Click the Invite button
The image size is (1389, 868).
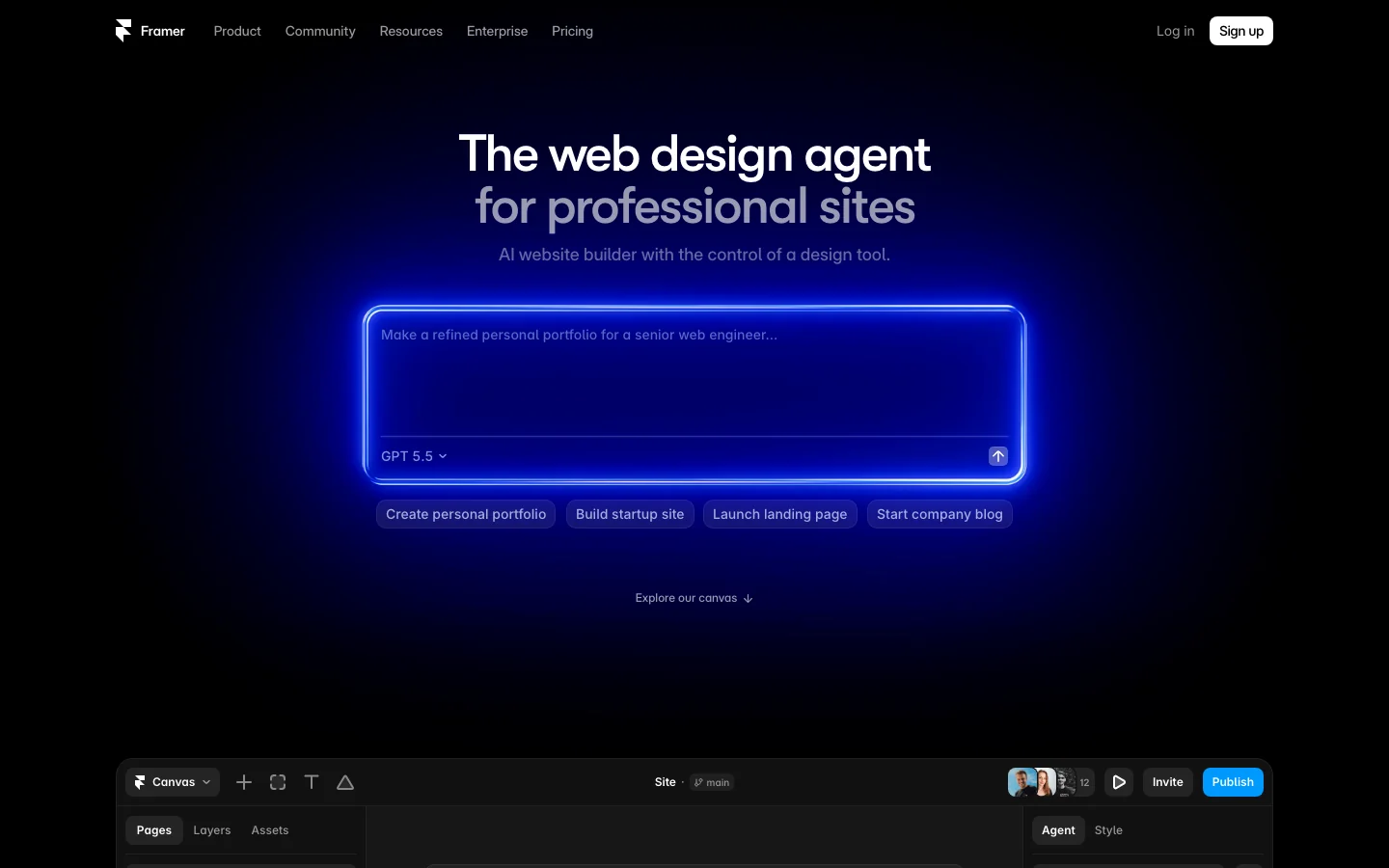1167,782
